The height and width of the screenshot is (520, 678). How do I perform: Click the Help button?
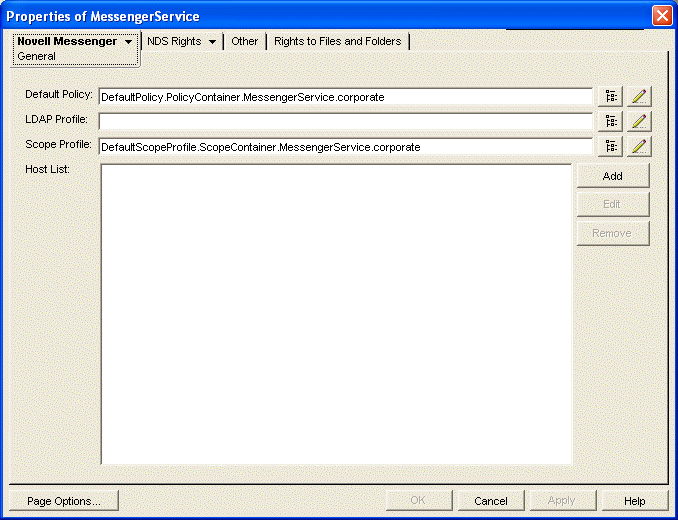634,501
